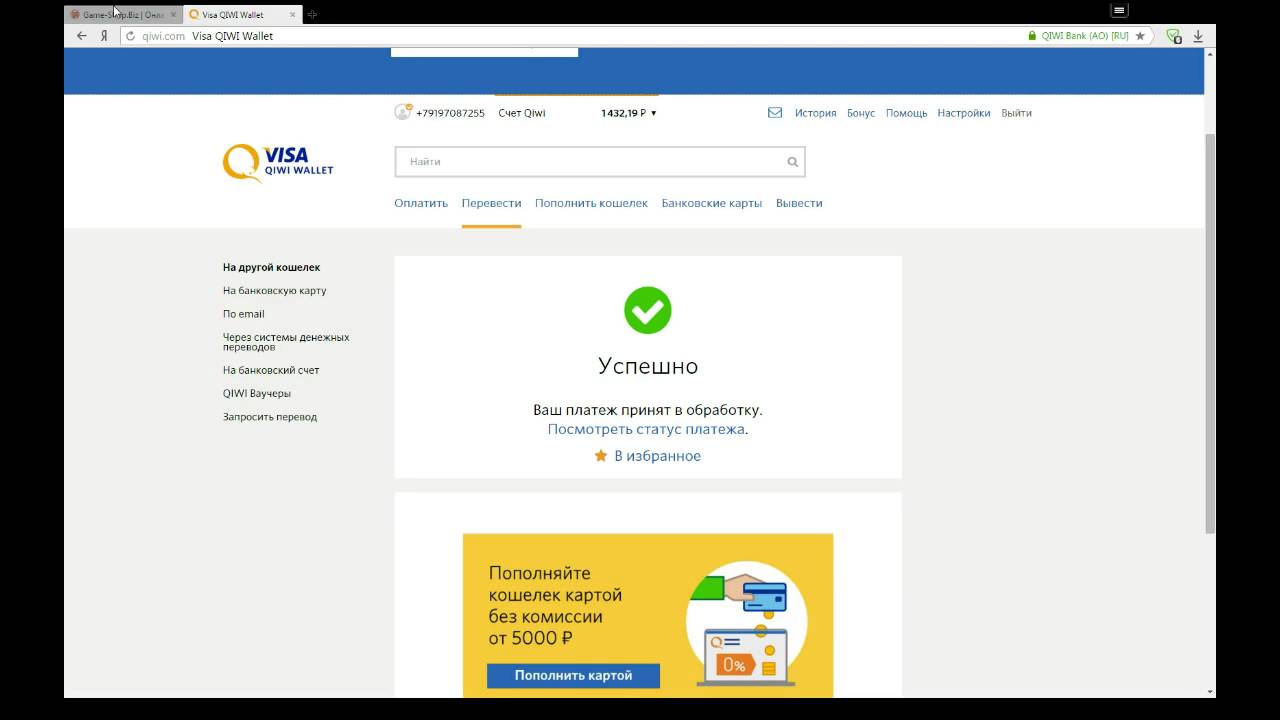This screenshot has width=1280, height=720.
Task: Click the Успешно heading
Action: point(648,366)
